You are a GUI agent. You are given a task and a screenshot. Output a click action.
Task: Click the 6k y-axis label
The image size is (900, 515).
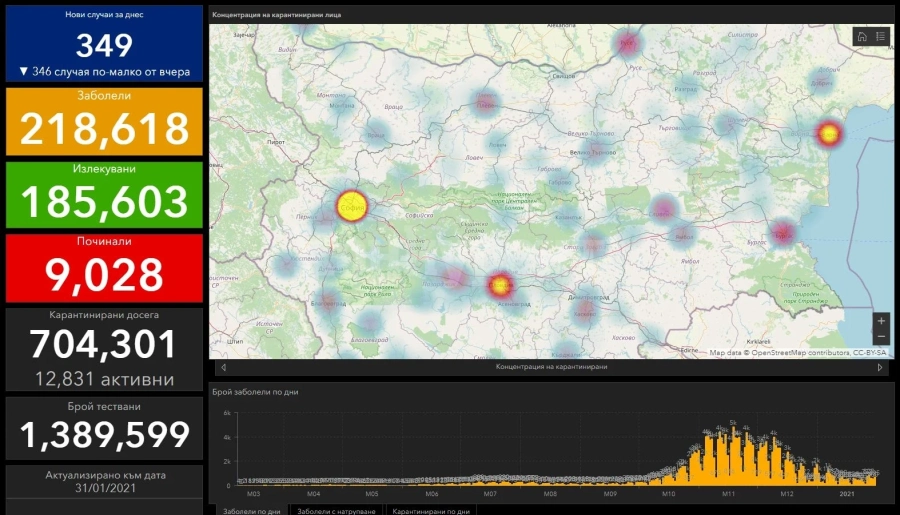227,413
